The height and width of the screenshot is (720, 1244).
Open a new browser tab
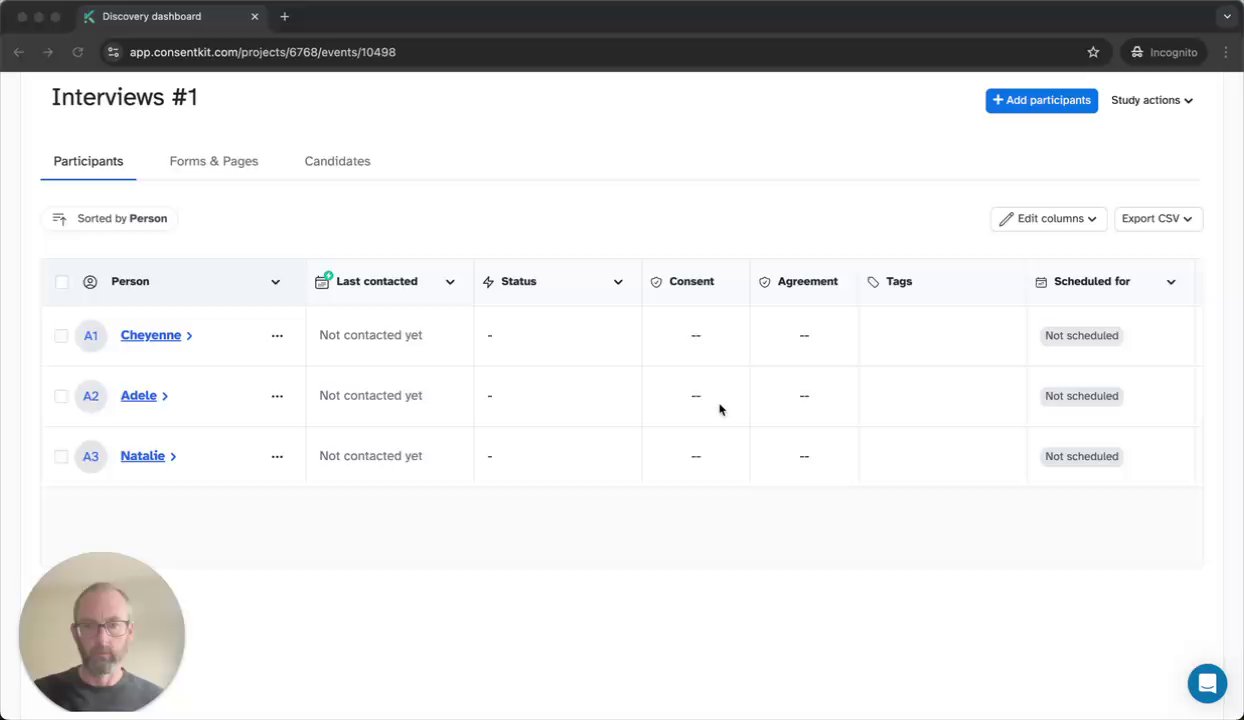click(x=284, y=17)
